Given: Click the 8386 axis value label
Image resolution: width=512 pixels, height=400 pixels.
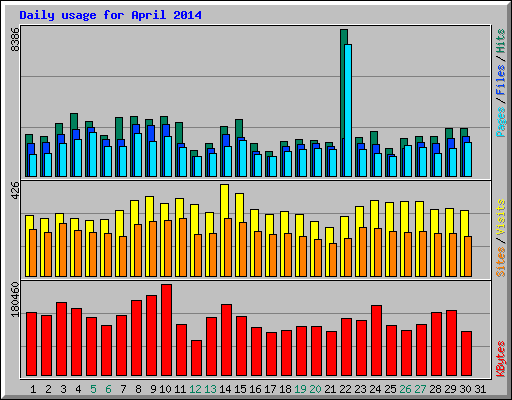Looking at the screenshot, I should 15,39.
